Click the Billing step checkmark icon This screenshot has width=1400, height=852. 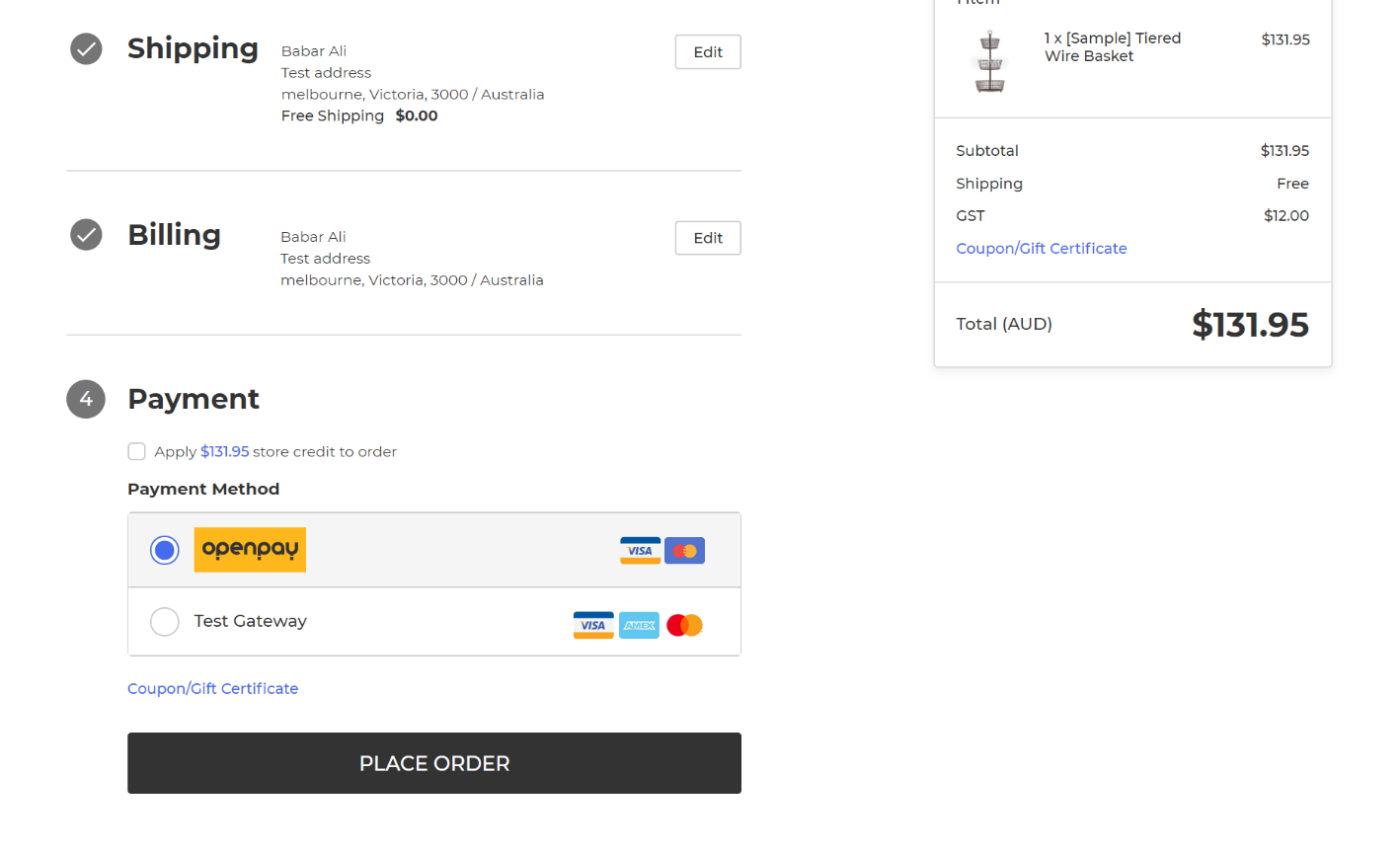(x=86, y=235)
